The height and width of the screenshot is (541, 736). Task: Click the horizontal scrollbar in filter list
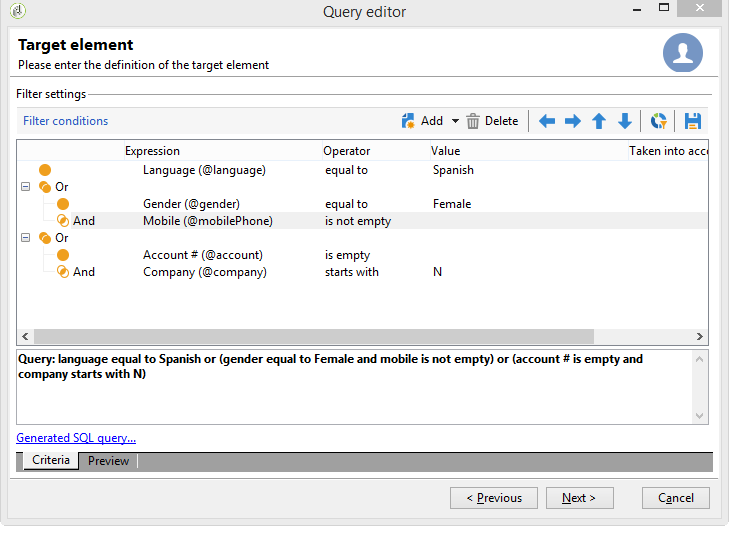tap(314, 336)
